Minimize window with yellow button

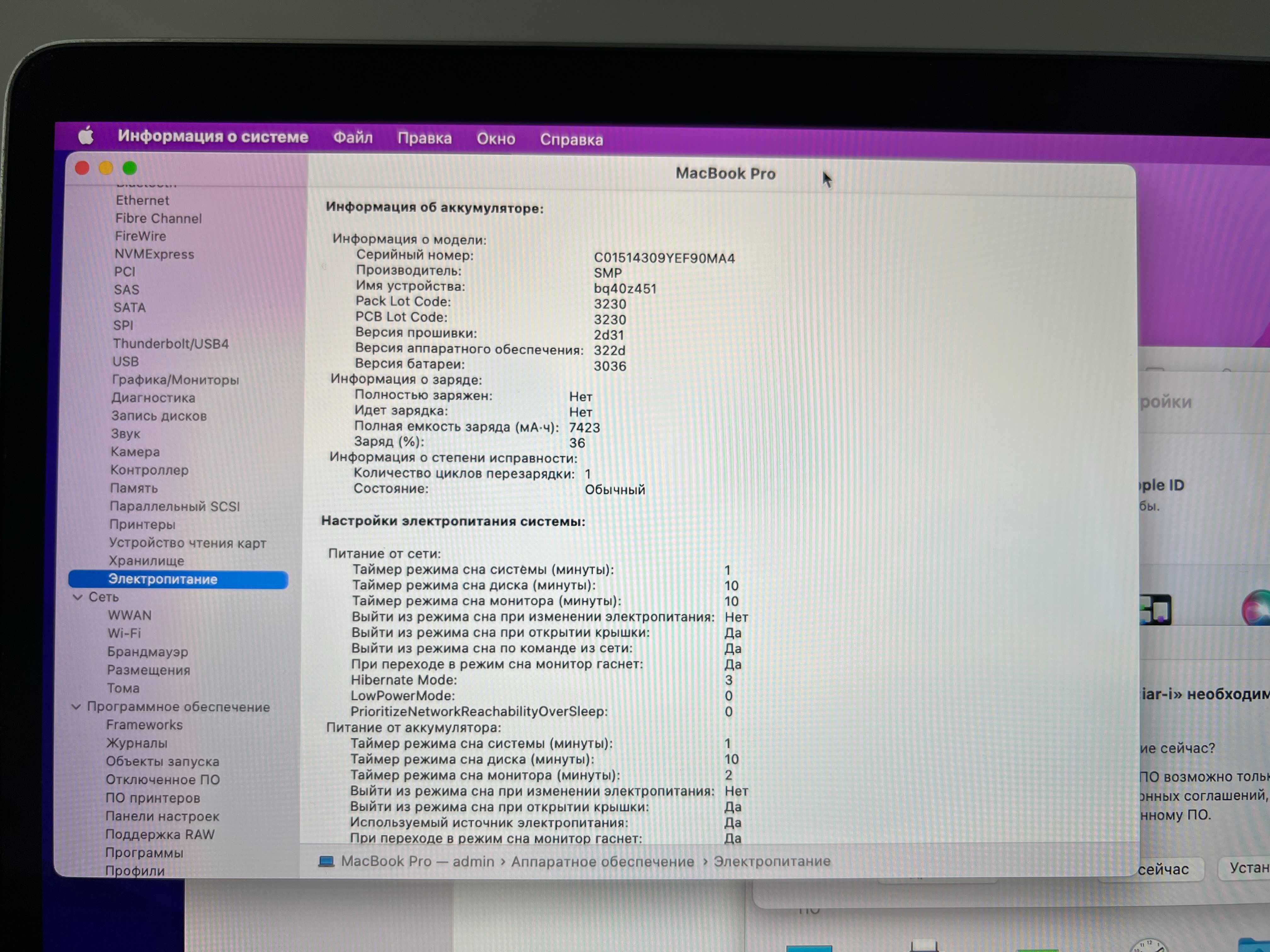[x=106, y=167]
